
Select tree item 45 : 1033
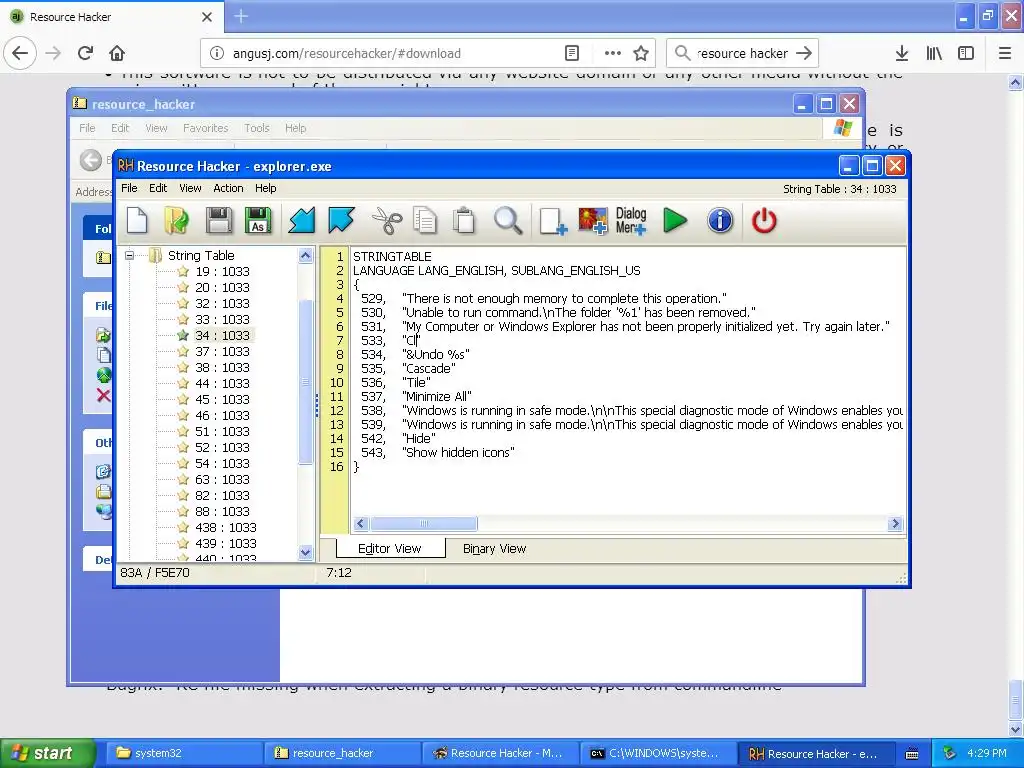(222, 400)
